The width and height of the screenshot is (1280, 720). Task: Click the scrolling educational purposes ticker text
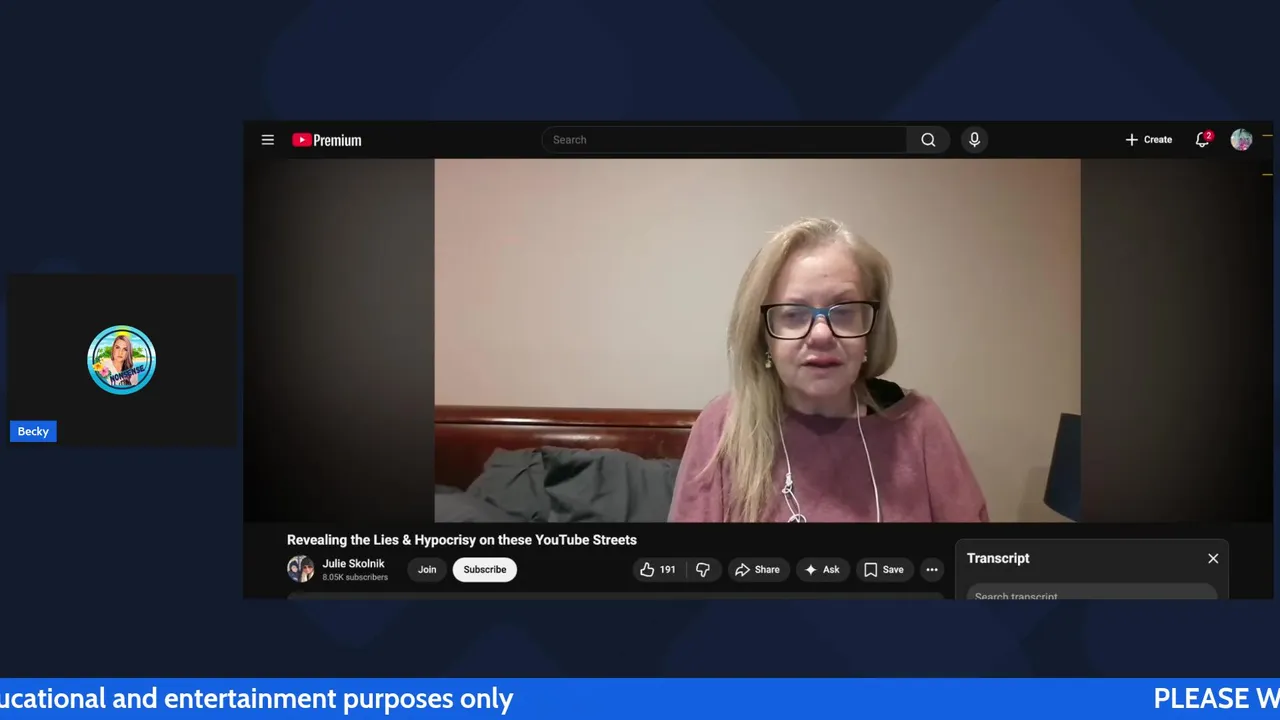tap(257, 699)
